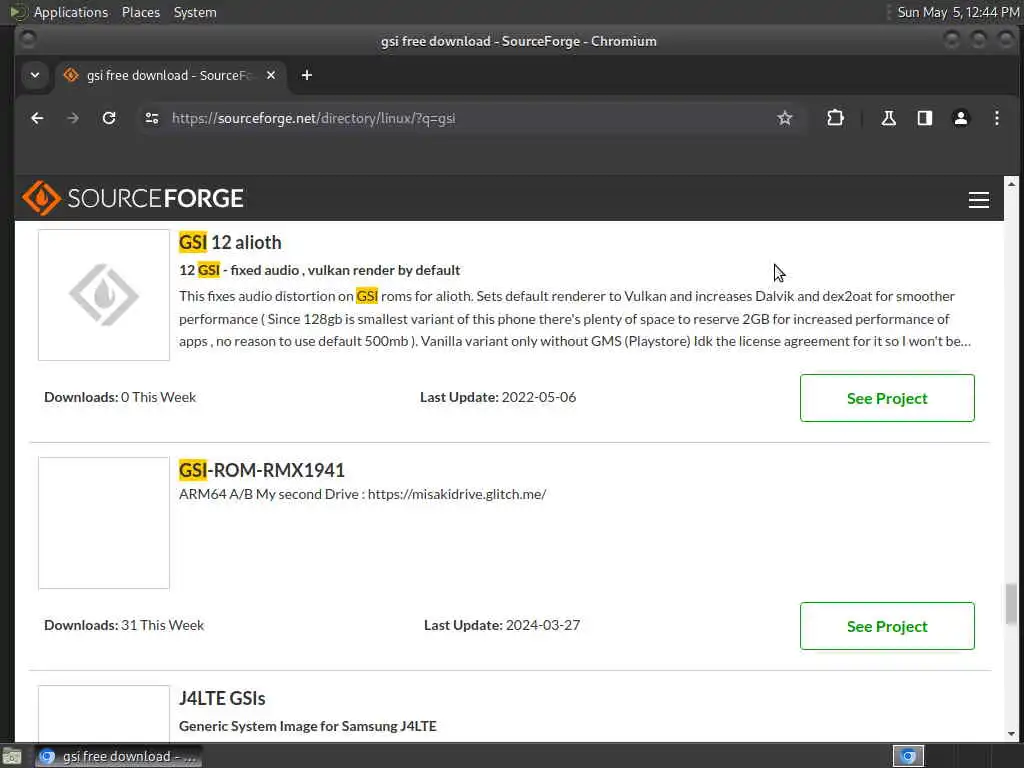Click 'Last Update: 2022-05-06' text
This screenshot has width=1024, height=768.
tap(498, 397)
